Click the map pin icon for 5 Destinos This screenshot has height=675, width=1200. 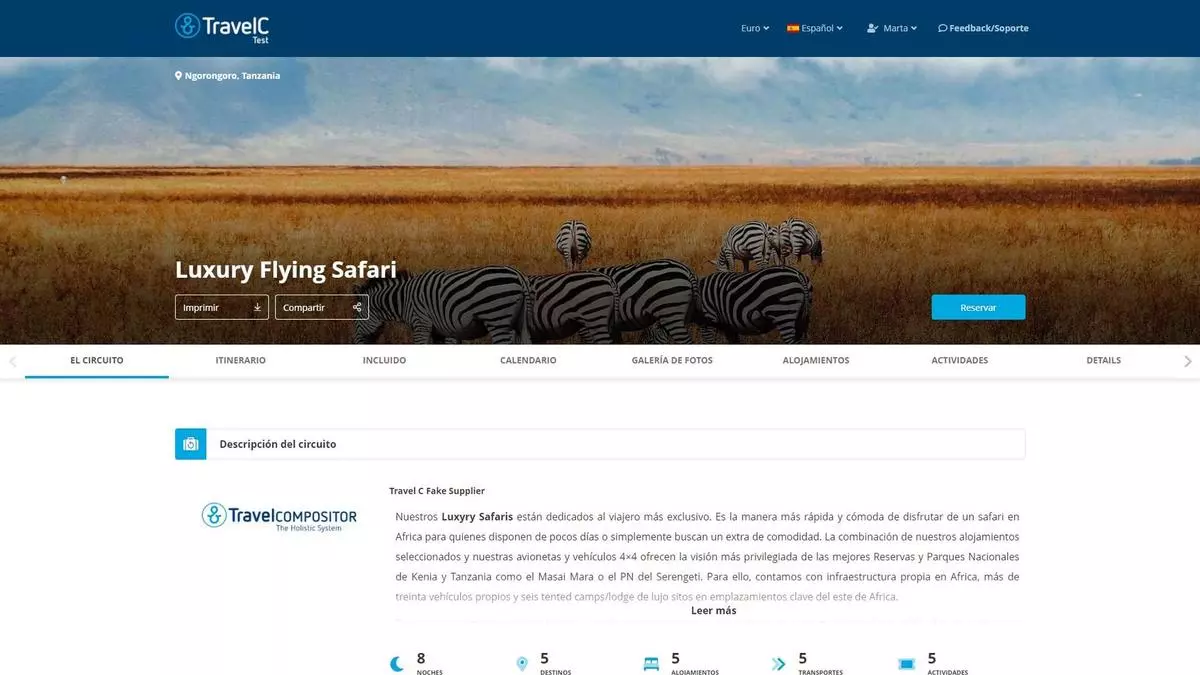[x=521, y=664]
